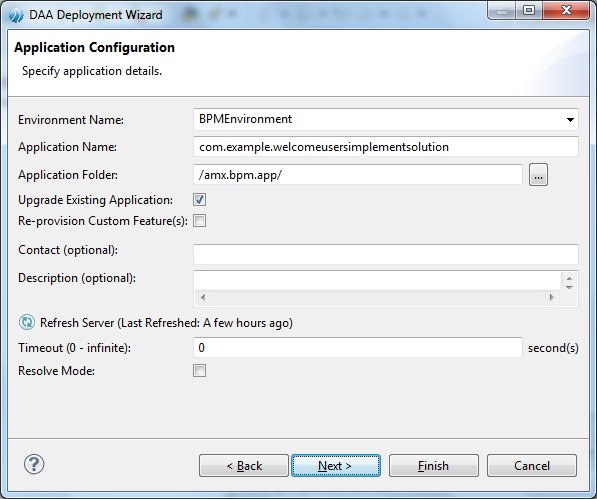Open help via question mark icon
The image size is (597, 499).
coord(34,464)
